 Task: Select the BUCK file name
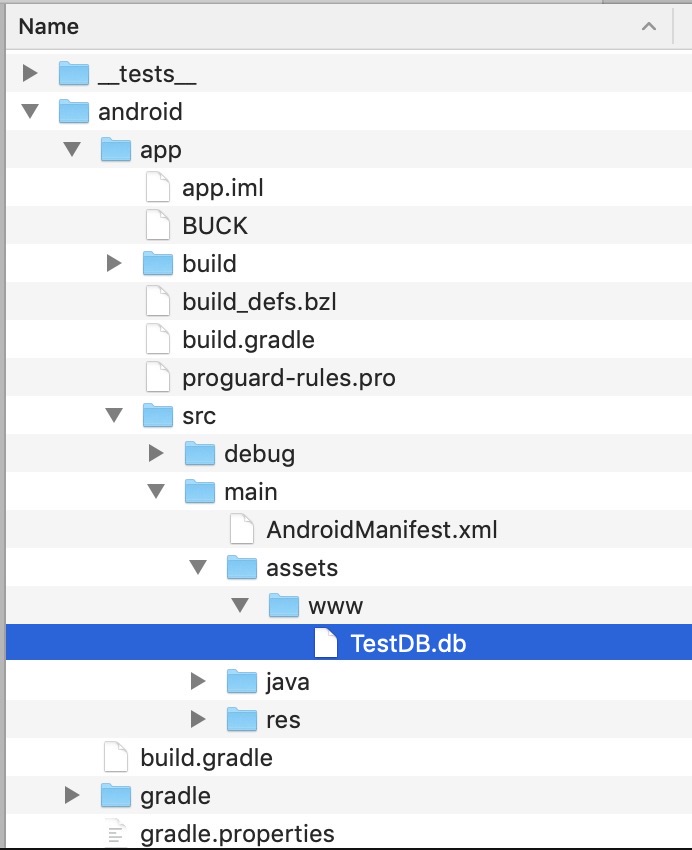[x=215, y=226]
